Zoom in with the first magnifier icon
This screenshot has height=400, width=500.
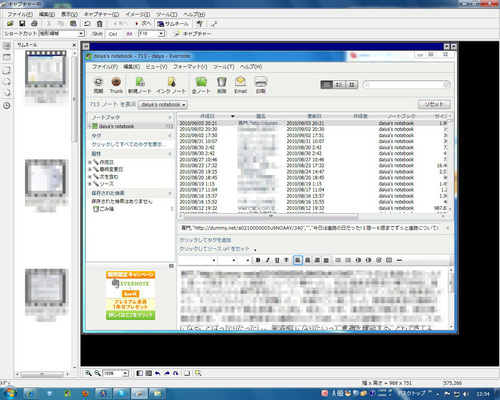point(88,373)
